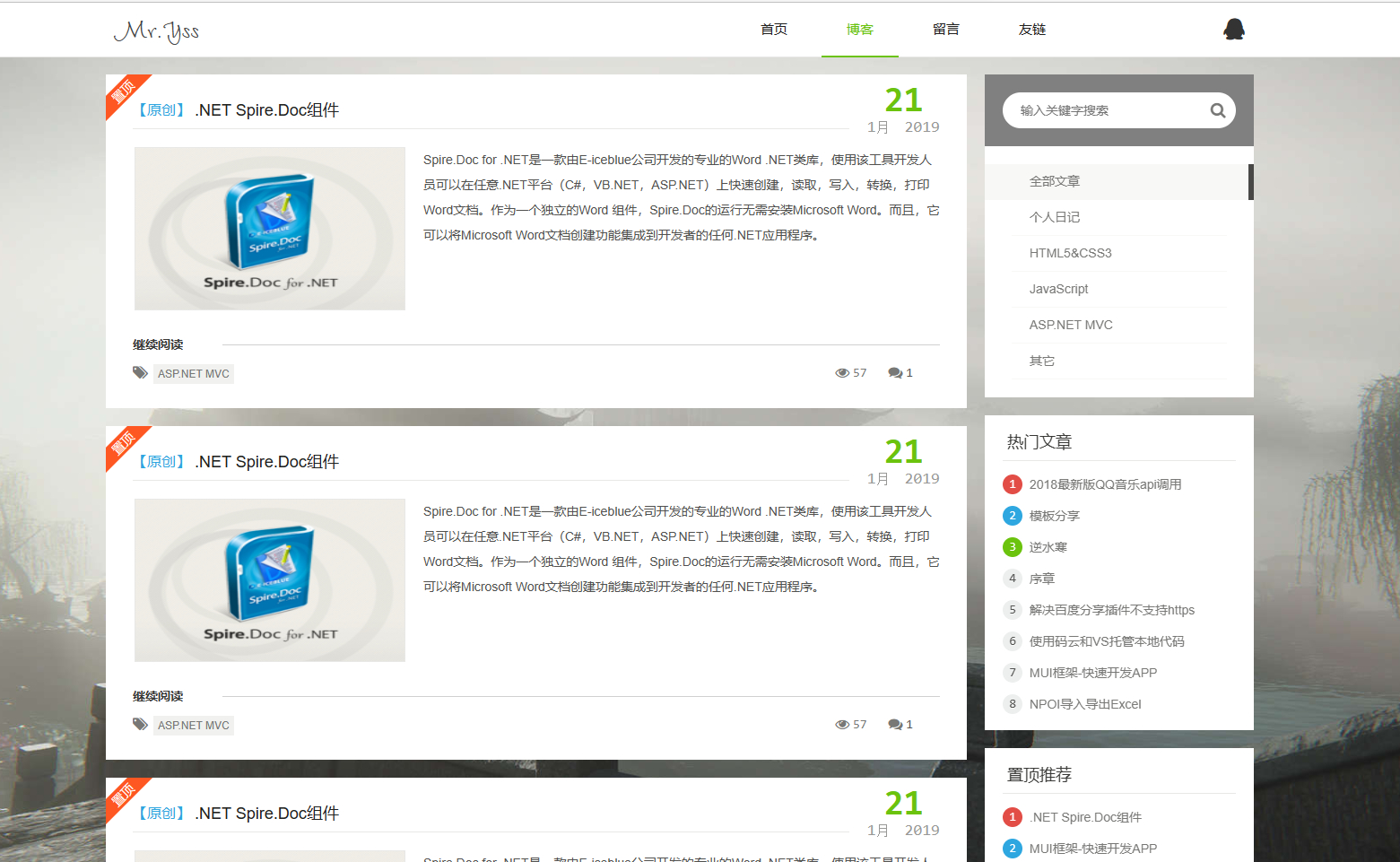Click the ASP.NET MVC tag on second article

tap(194, 726)
